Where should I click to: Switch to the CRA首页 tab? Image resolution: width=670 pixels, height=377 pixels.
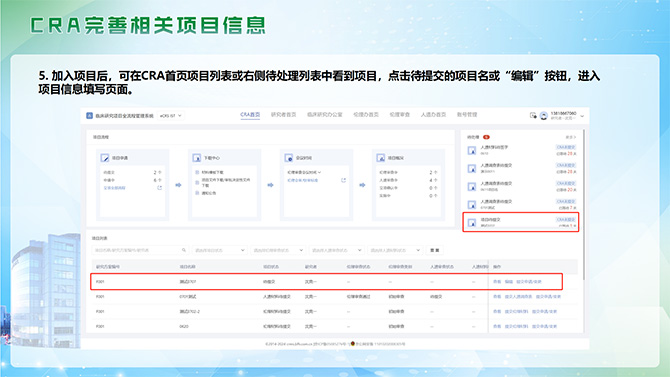(x=250, y=115)
